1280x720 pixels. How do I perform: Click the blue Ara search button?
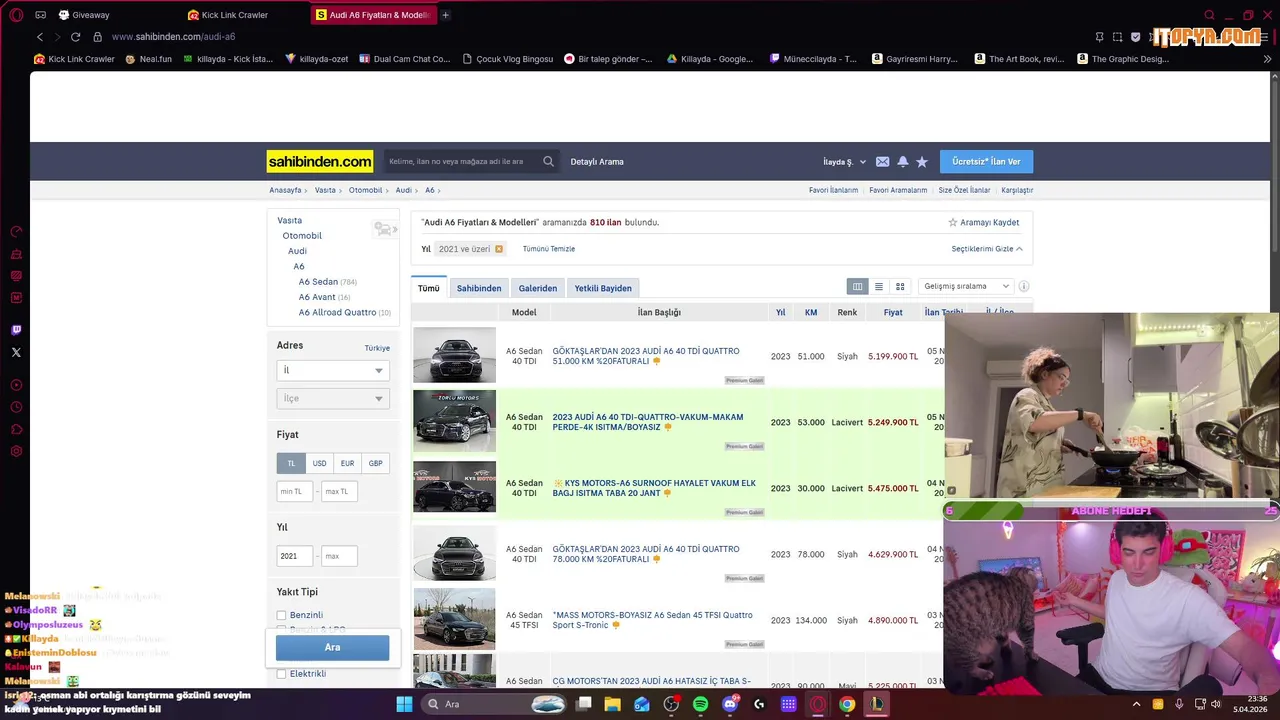[332, 647]
